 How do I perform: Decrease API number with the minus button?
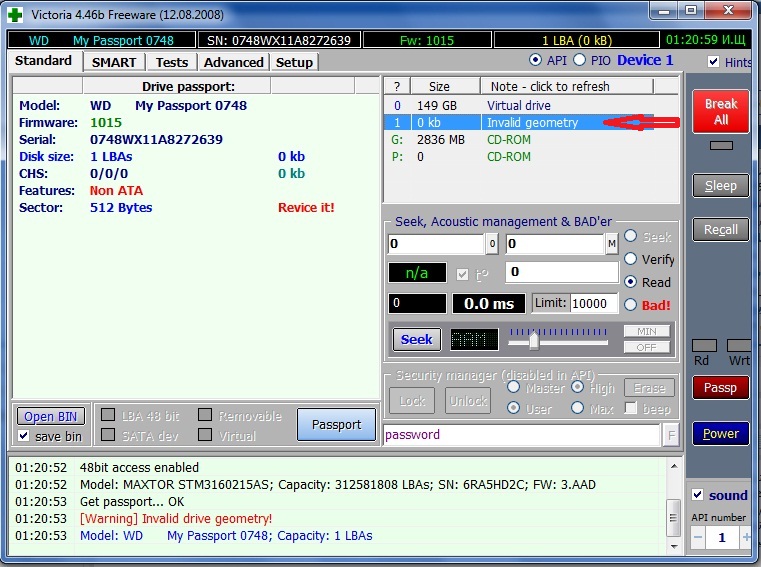698,537
